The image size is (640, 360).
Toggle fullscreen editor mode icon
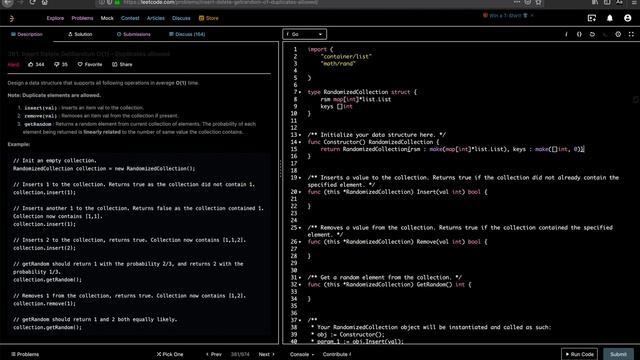click(x=631, y=34)
